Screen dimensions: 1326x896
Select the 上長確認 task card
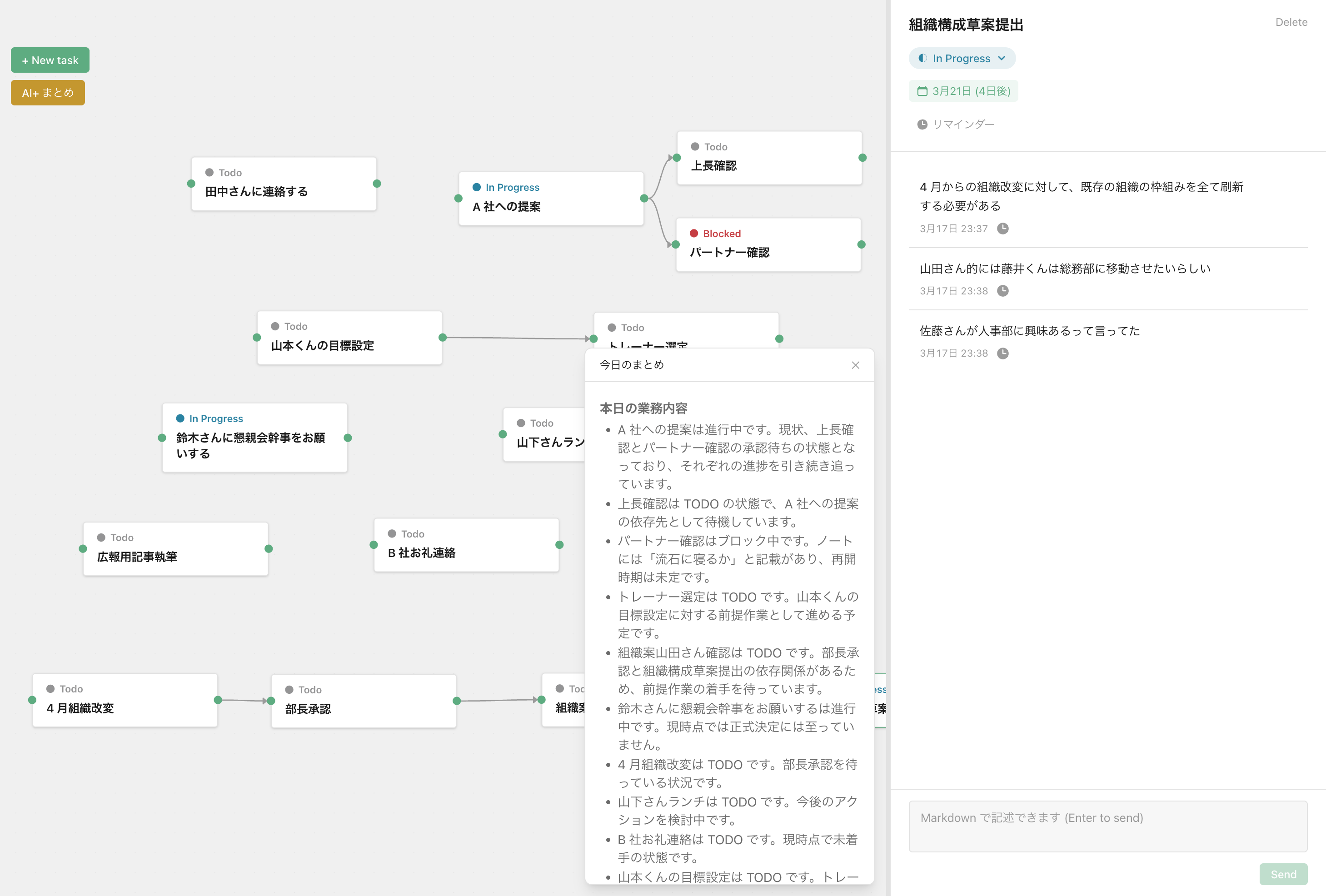[x=769, y=158]
